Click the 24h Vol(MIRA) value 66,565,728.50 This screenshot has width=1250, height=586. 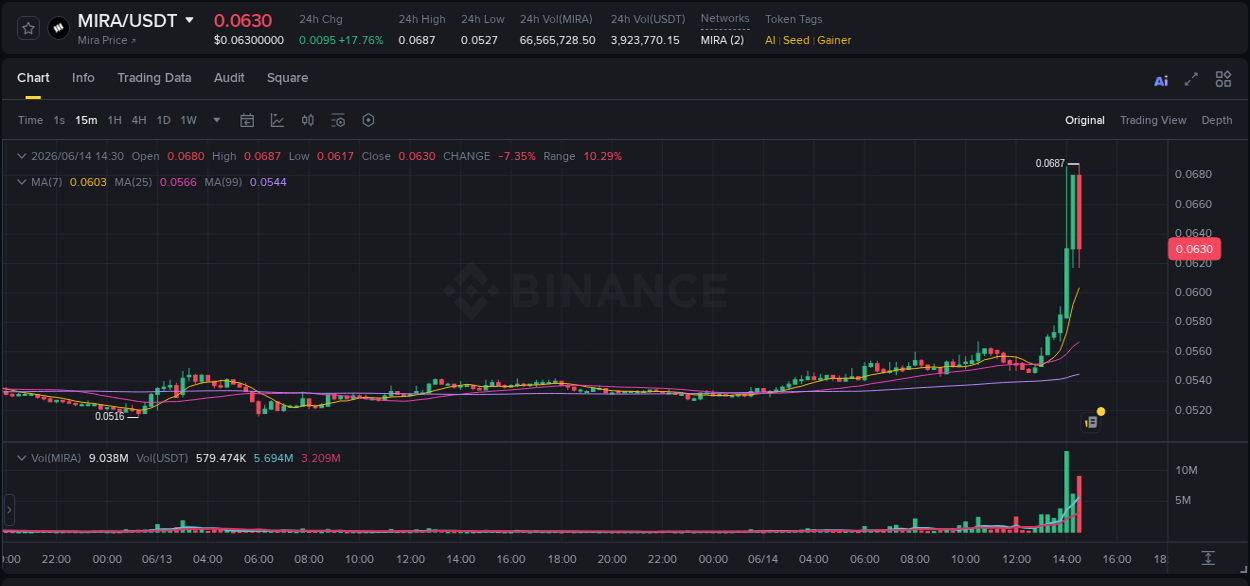click(557, 40)
